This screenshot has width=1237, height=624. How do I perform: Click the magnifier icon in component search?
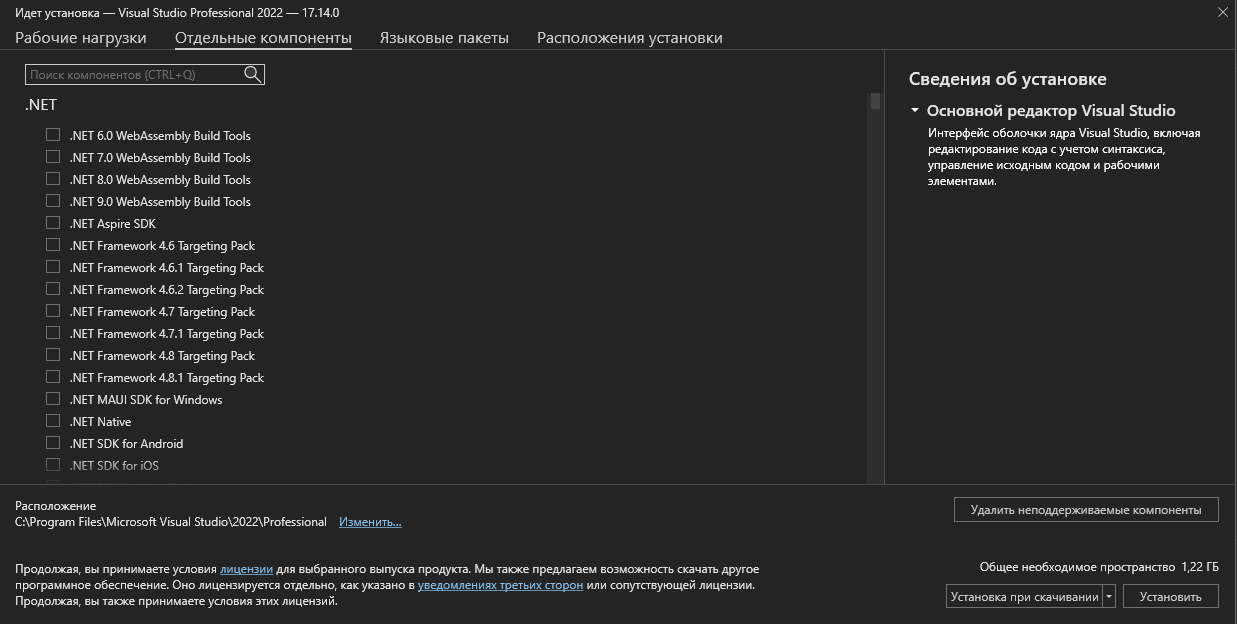coord(252,74)
